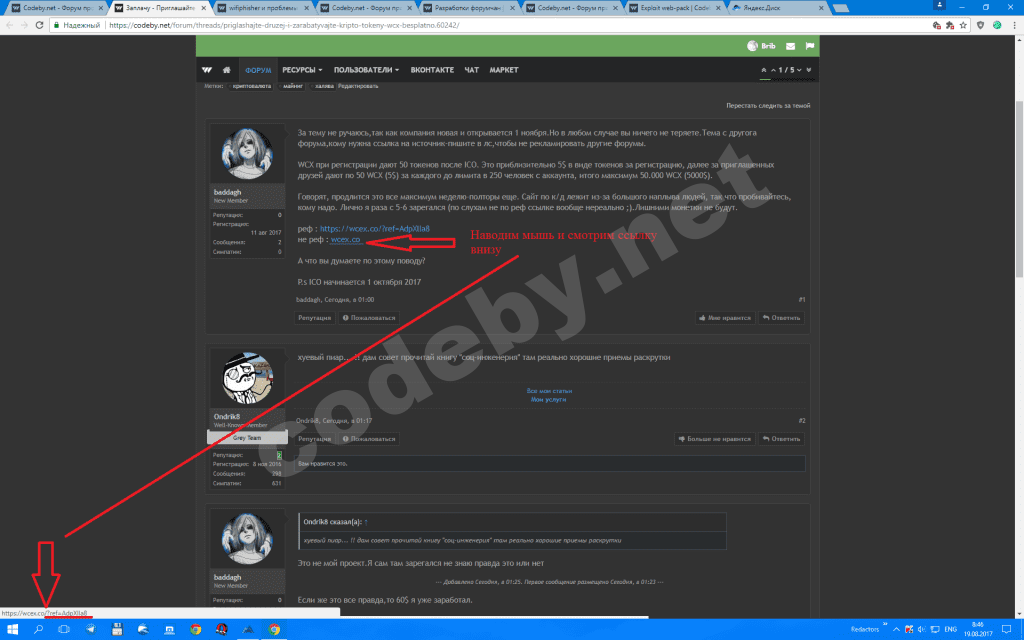Screen dimensions: 1024x640
Task: Click Пожаловаться under Ondrik8's post
Action: click(x=369, y=439)
